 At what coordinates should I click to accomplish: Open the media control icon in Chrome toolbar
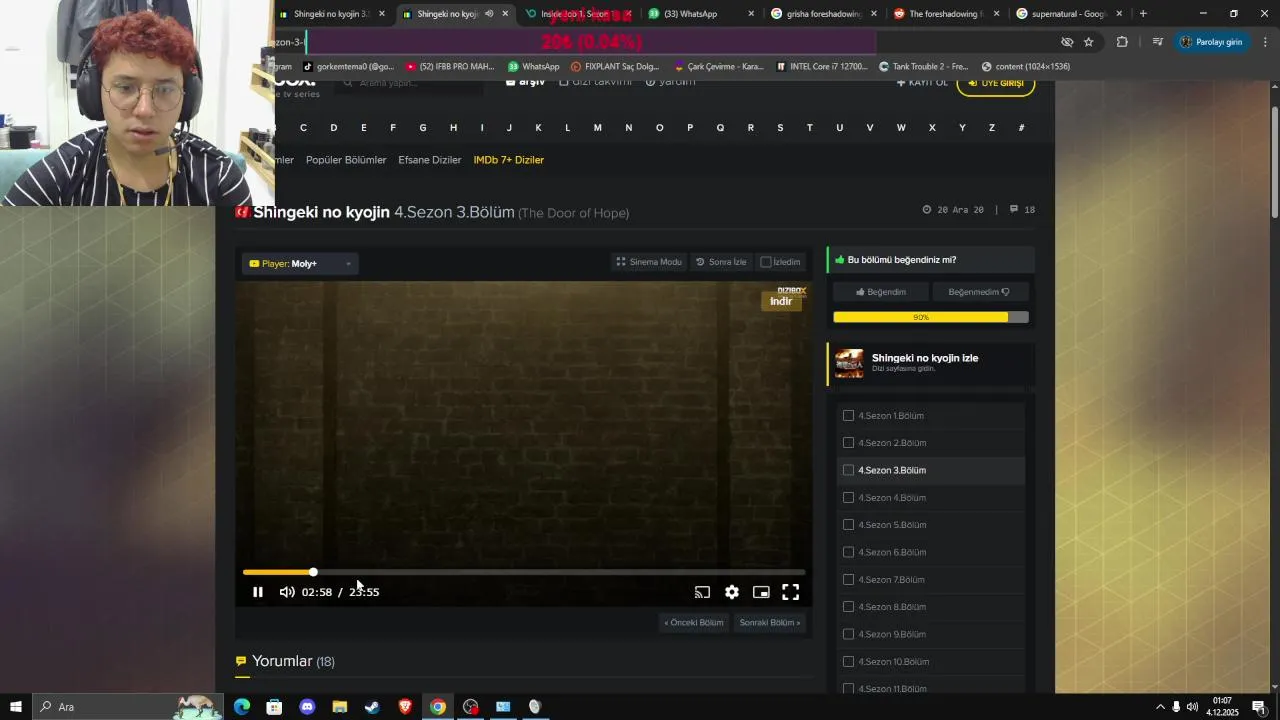1157,42
